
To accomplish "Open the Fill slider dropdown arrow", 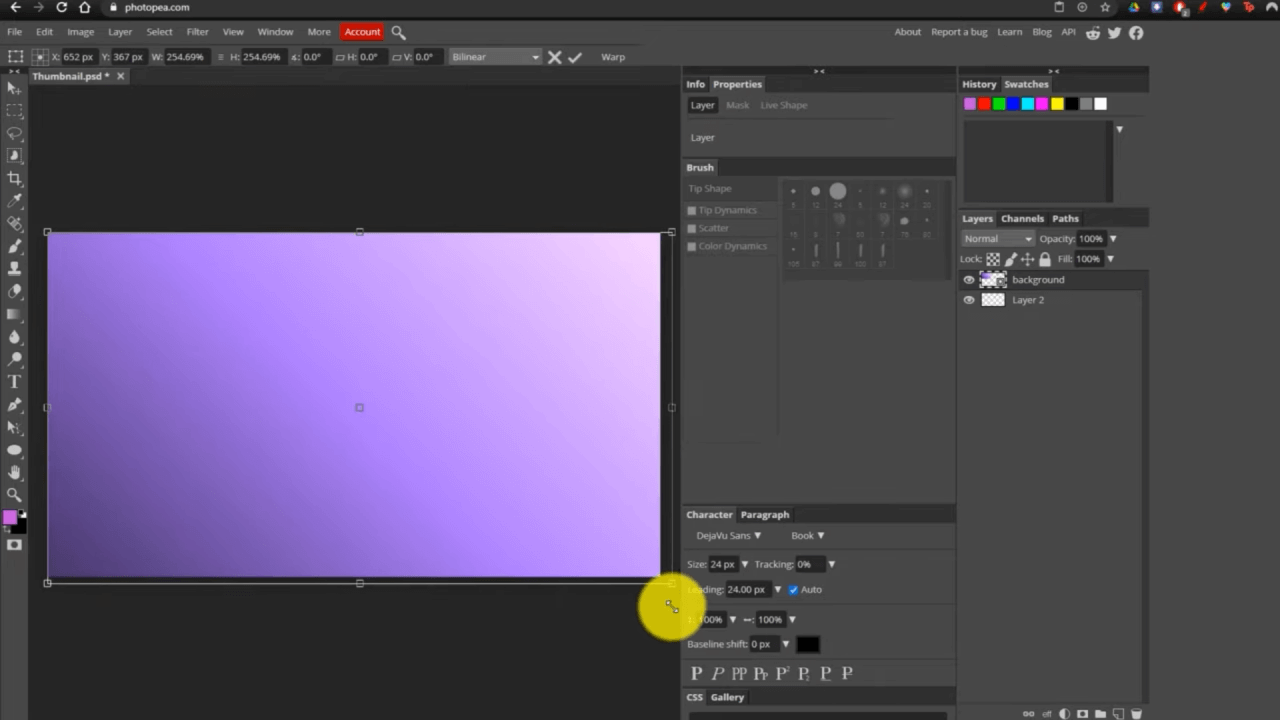I will (1110, 259).
